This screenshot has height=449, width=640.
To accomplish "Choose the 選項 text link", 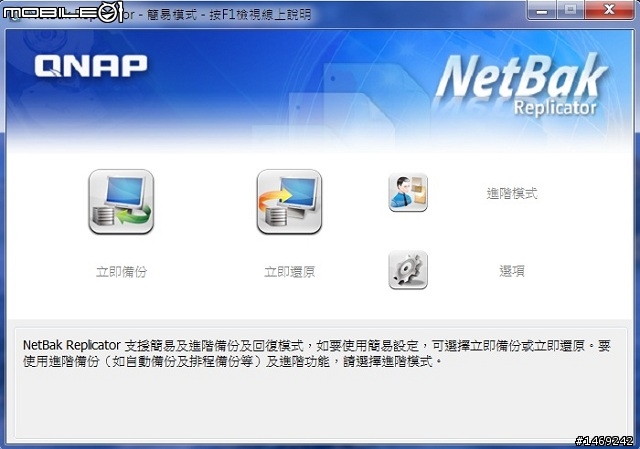I will click(x=512, y=271).
